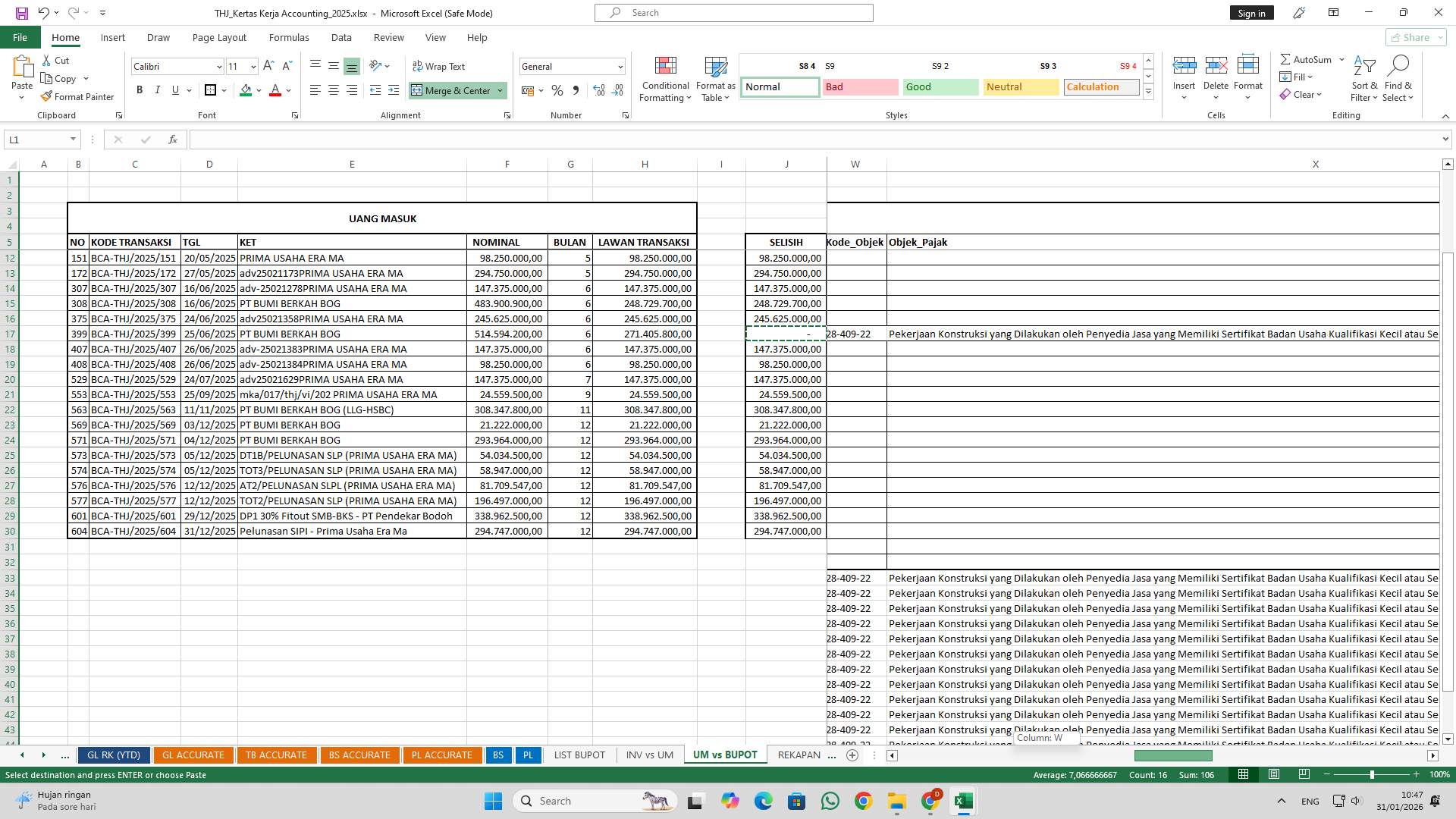Viewport: 1456px width, 819px height.
Task: Click the Insert Function fx icon
Action: (x=173, y=140)
